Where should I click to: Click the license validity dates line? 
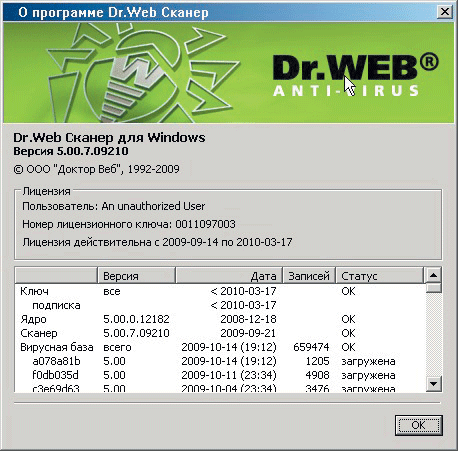click(x=157, y=242)
